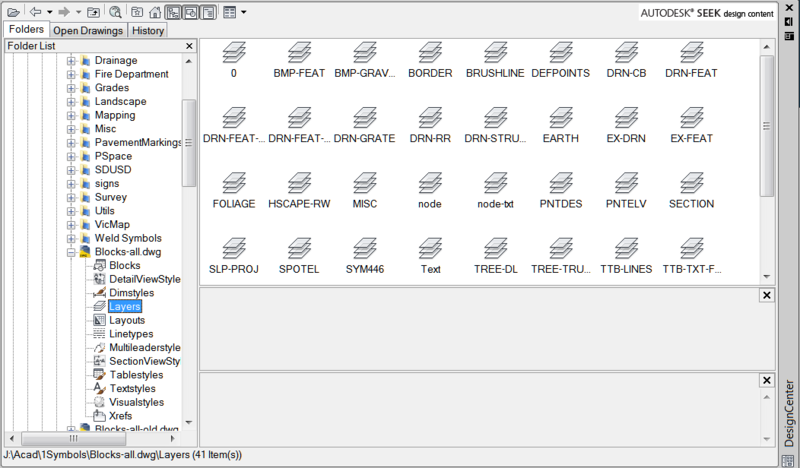Select the DRN-GRATE layer icon

pos(364,118)
